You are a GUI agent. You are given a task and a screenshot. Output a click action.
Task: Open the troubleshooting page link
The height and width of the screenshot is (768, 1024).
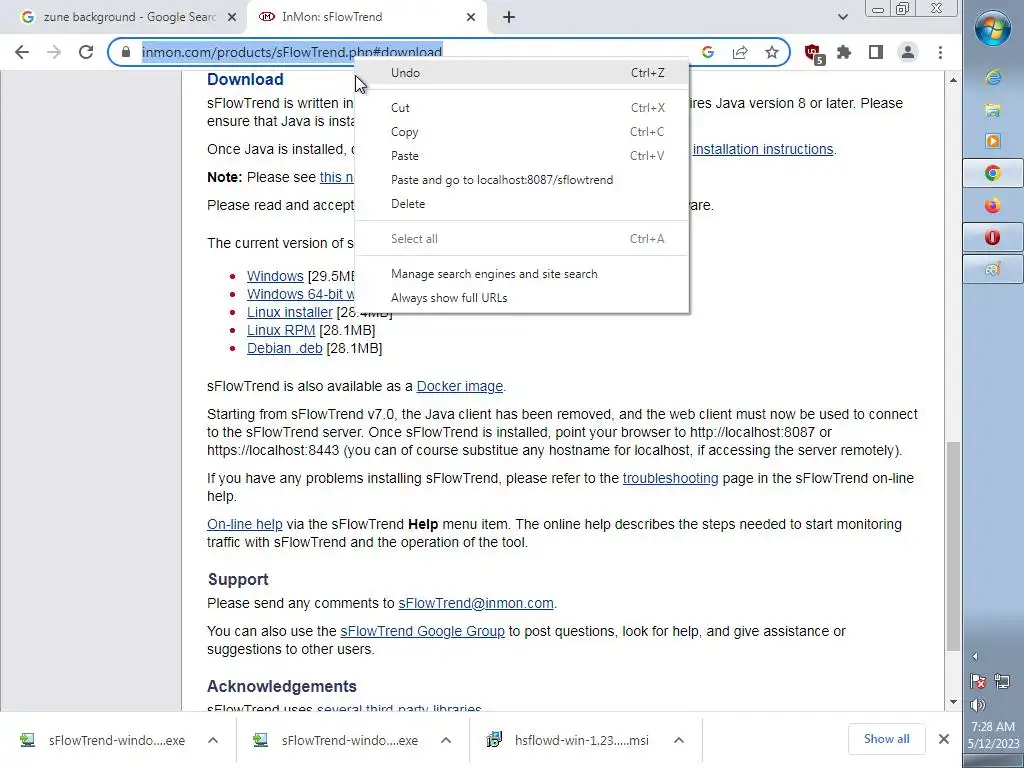tap(670, 479)
